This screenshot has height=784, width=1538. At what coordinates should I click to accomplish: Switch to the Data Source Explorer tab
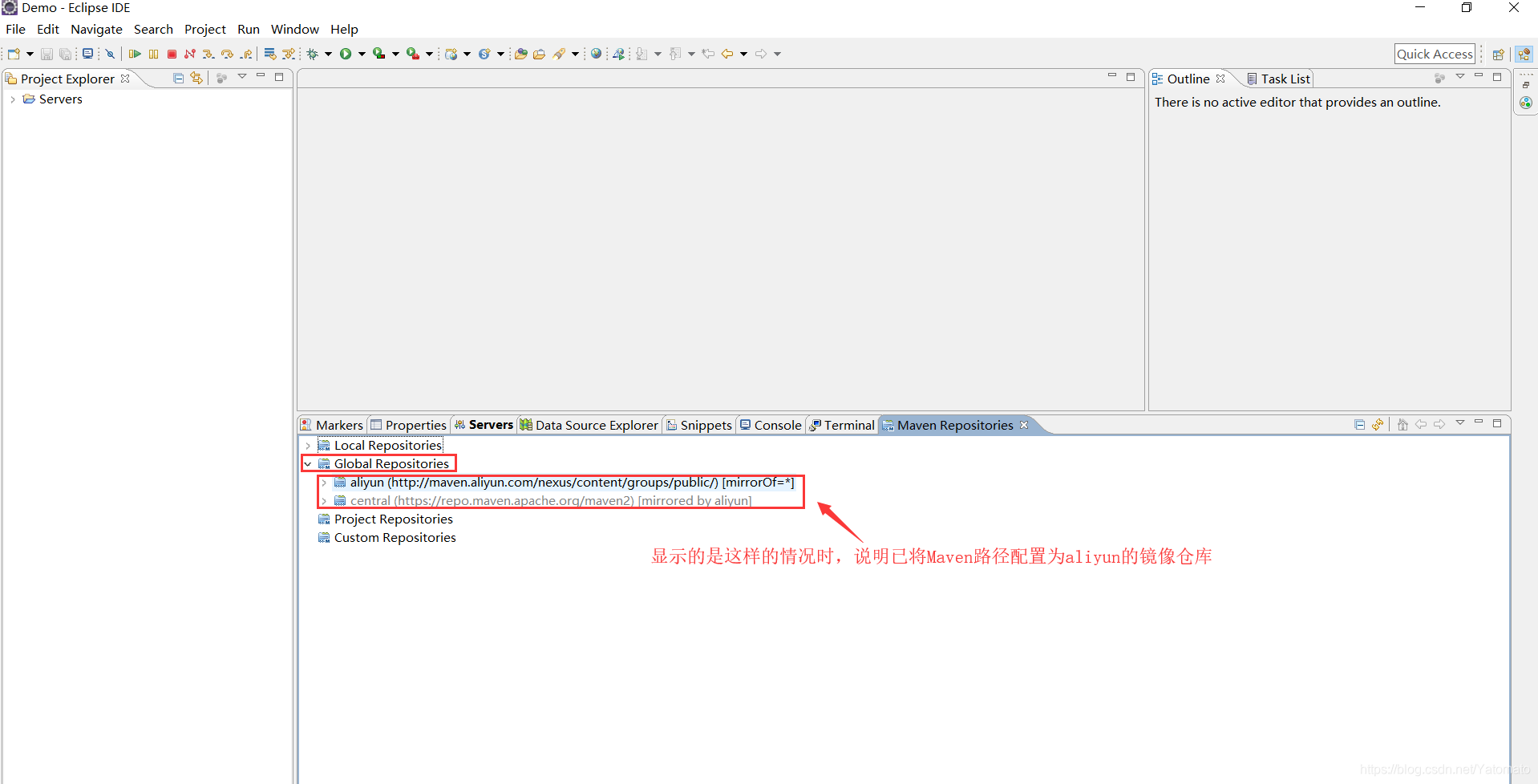589,425
